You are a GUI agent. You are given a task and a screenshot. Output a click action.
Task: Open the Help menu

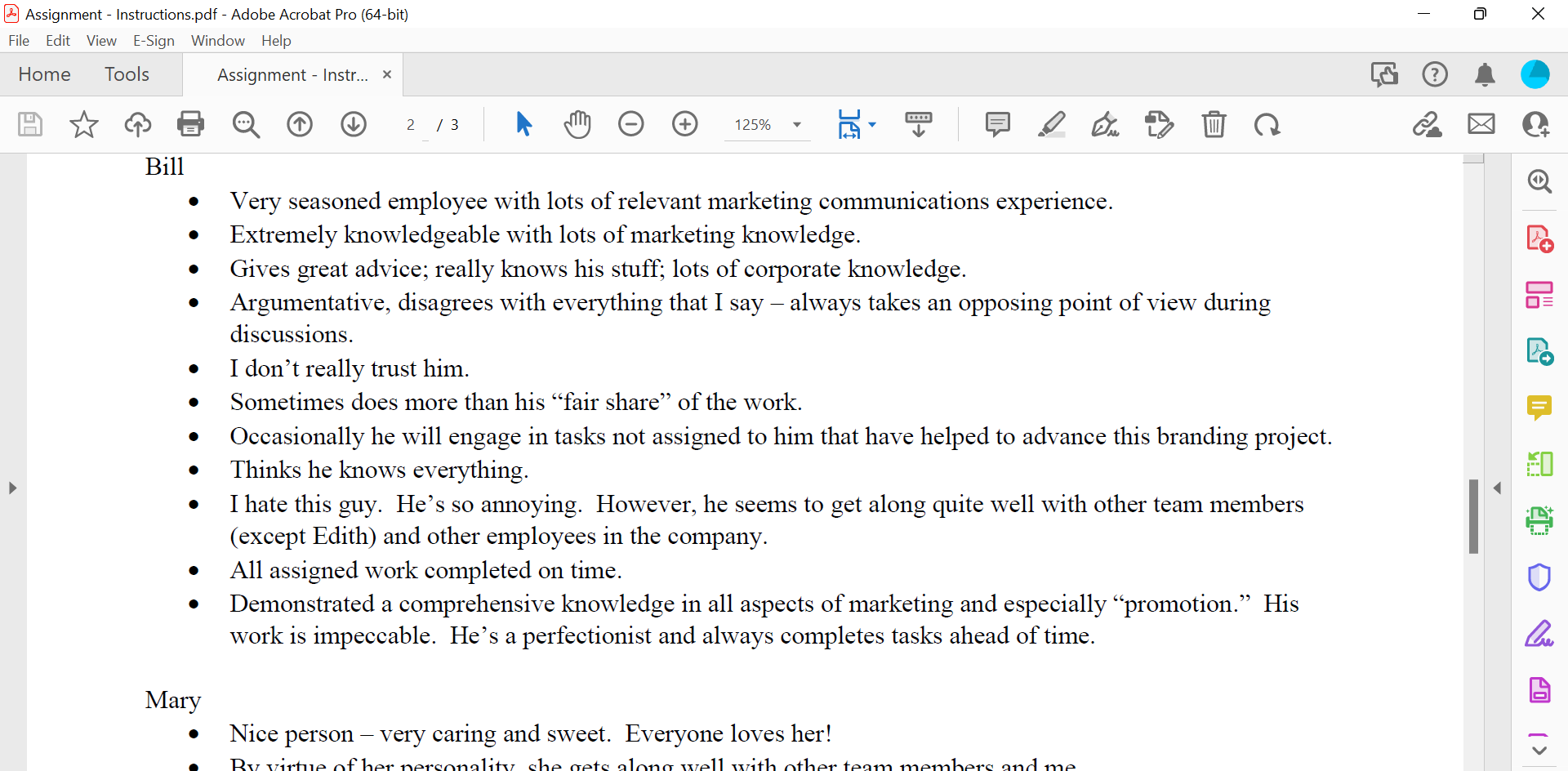click(276, 41)
